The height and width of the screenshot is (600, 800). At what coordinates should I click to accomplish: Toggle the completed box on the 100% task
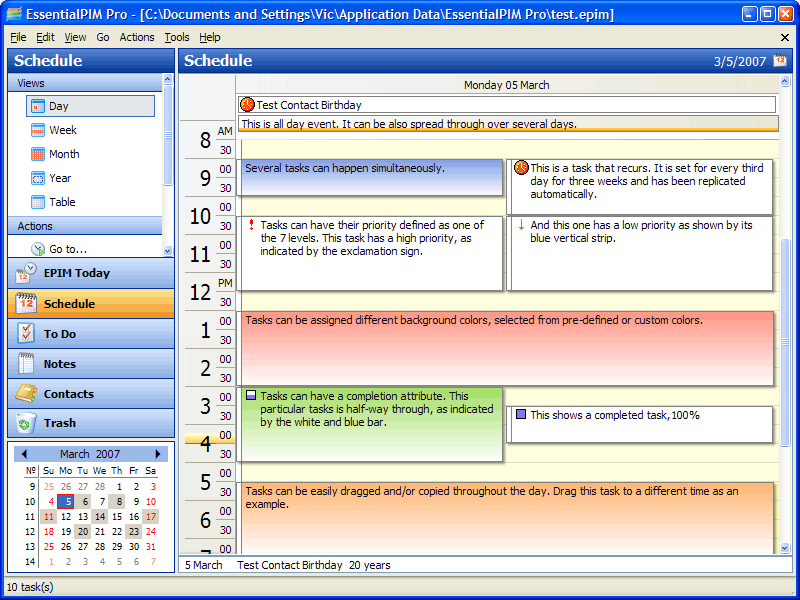(x=521, y=414)
